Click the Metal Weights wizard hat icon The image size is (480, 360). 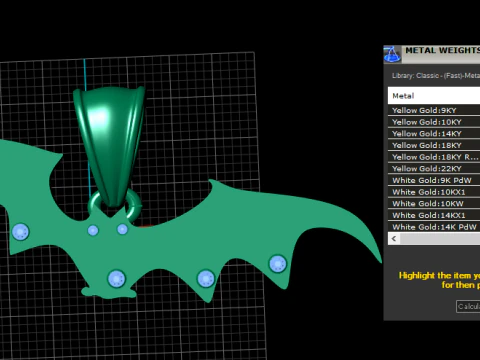392,54
